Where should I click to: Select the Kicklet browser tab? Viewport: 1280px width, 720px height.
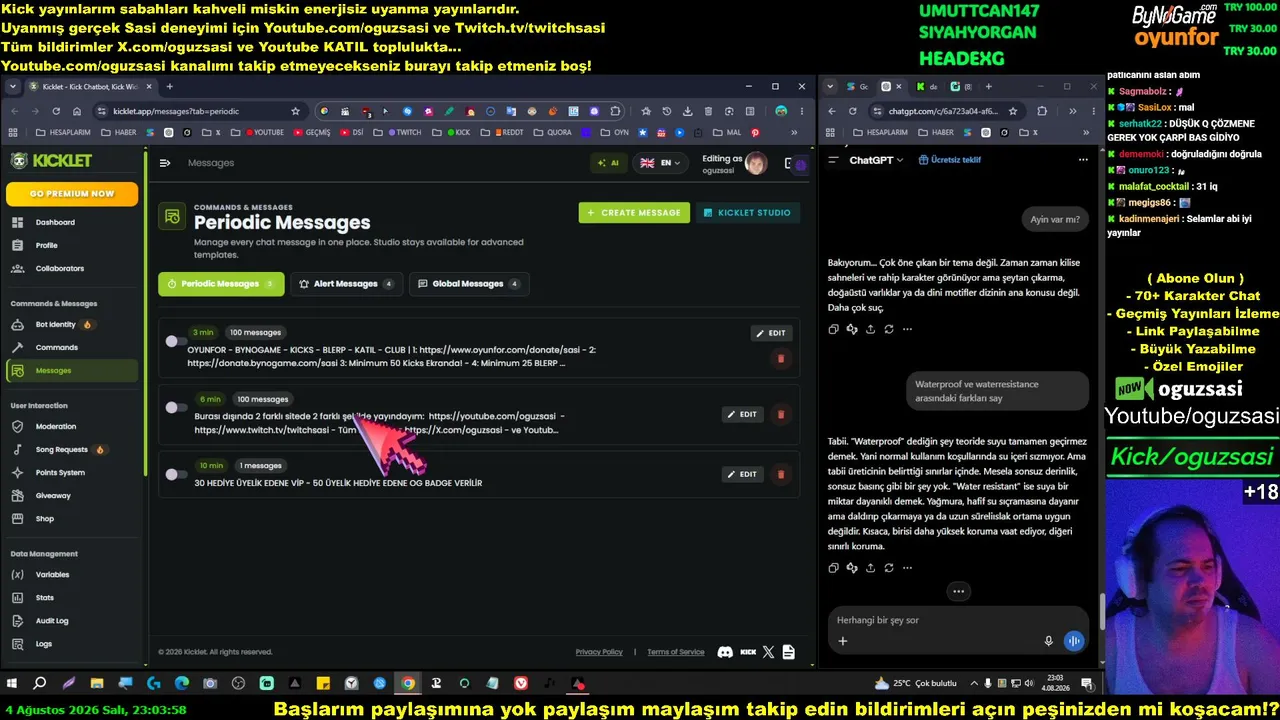click(x=89, y=87)
